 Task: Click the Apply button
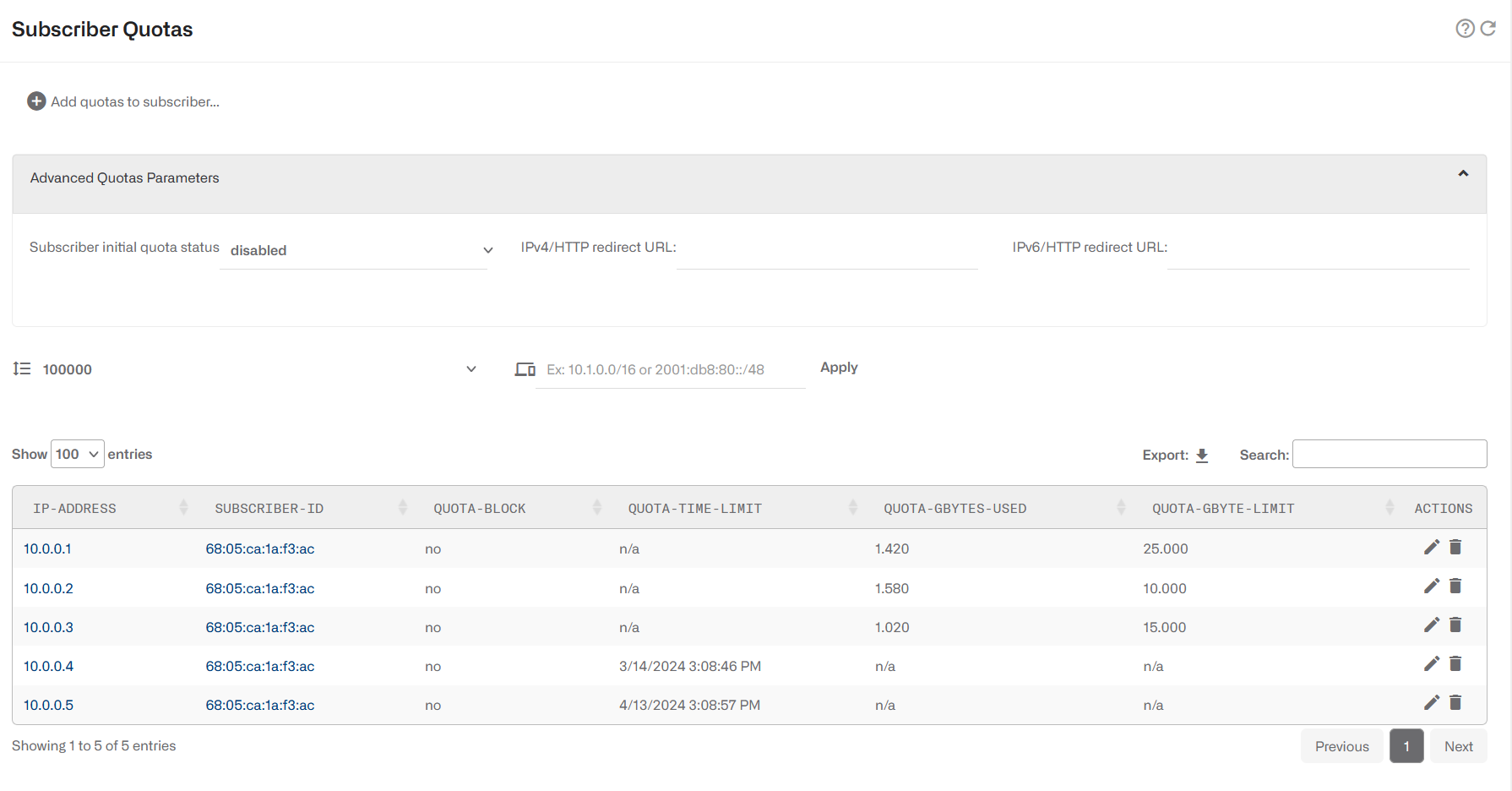pyautogui.click(x=838, y=367)
